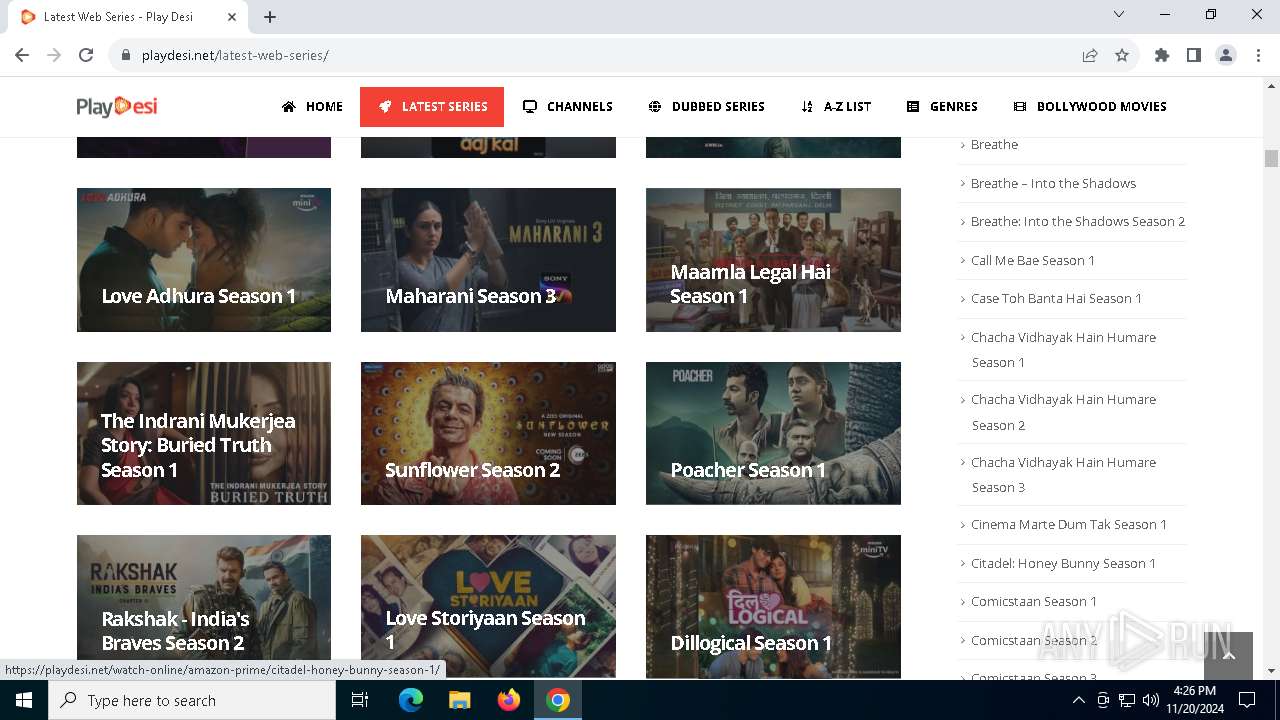Open Cinema Marte Dum Tak Season 1

[1069, 524]
